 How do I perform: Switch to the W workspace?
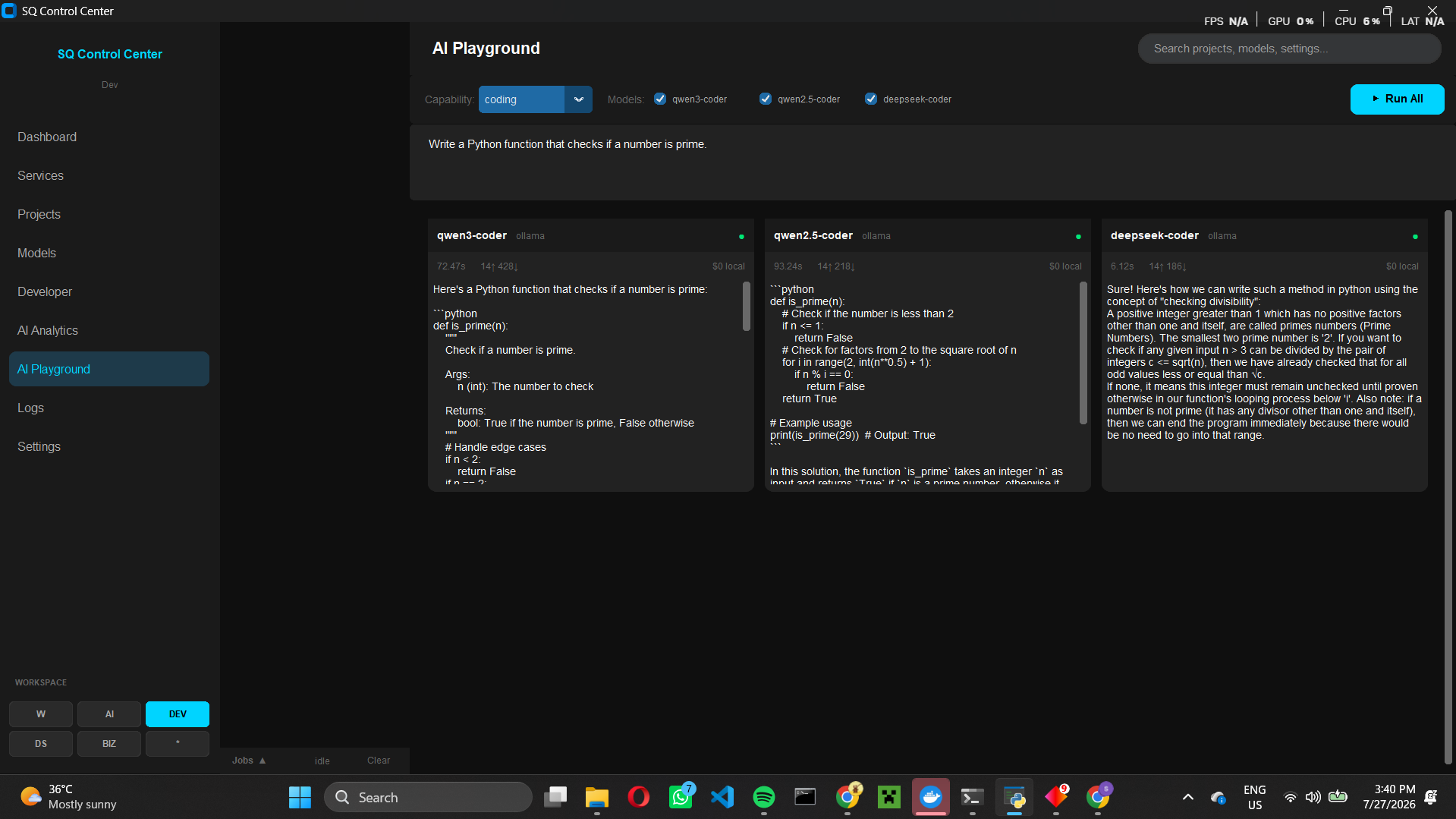coord(41,714)
